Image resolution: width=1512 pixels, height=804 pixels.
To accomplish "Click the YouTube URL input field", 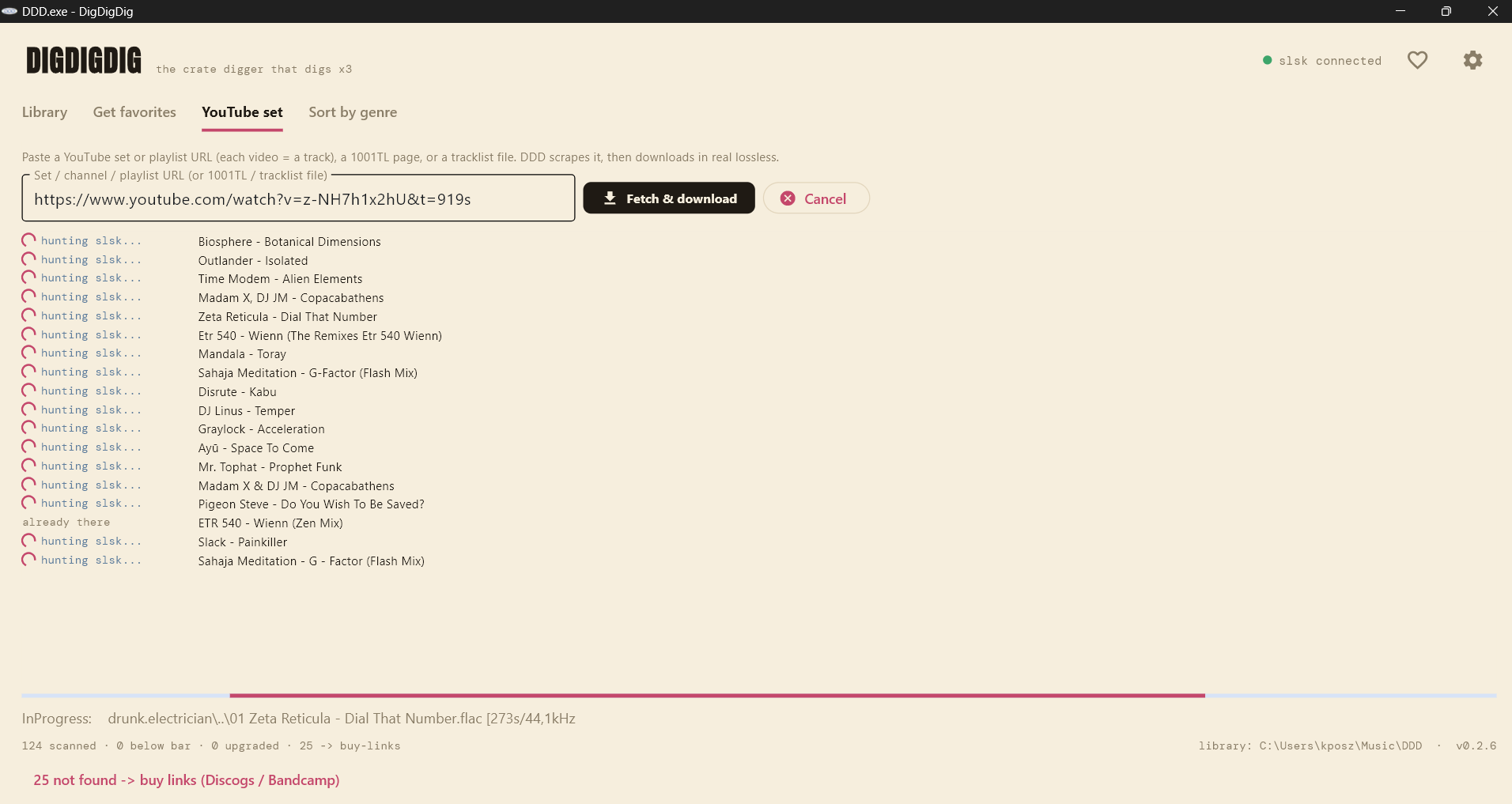I will click(x=298, y=198).
